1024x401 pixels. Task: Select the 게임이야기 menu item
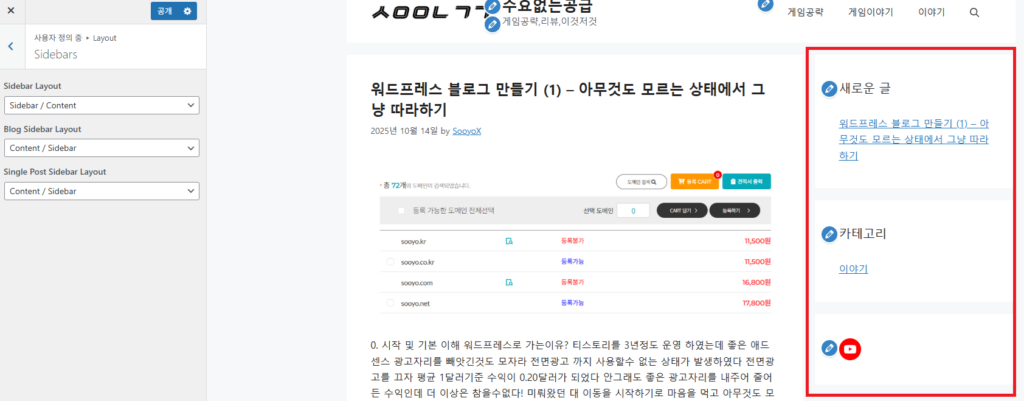click(869, 13)
